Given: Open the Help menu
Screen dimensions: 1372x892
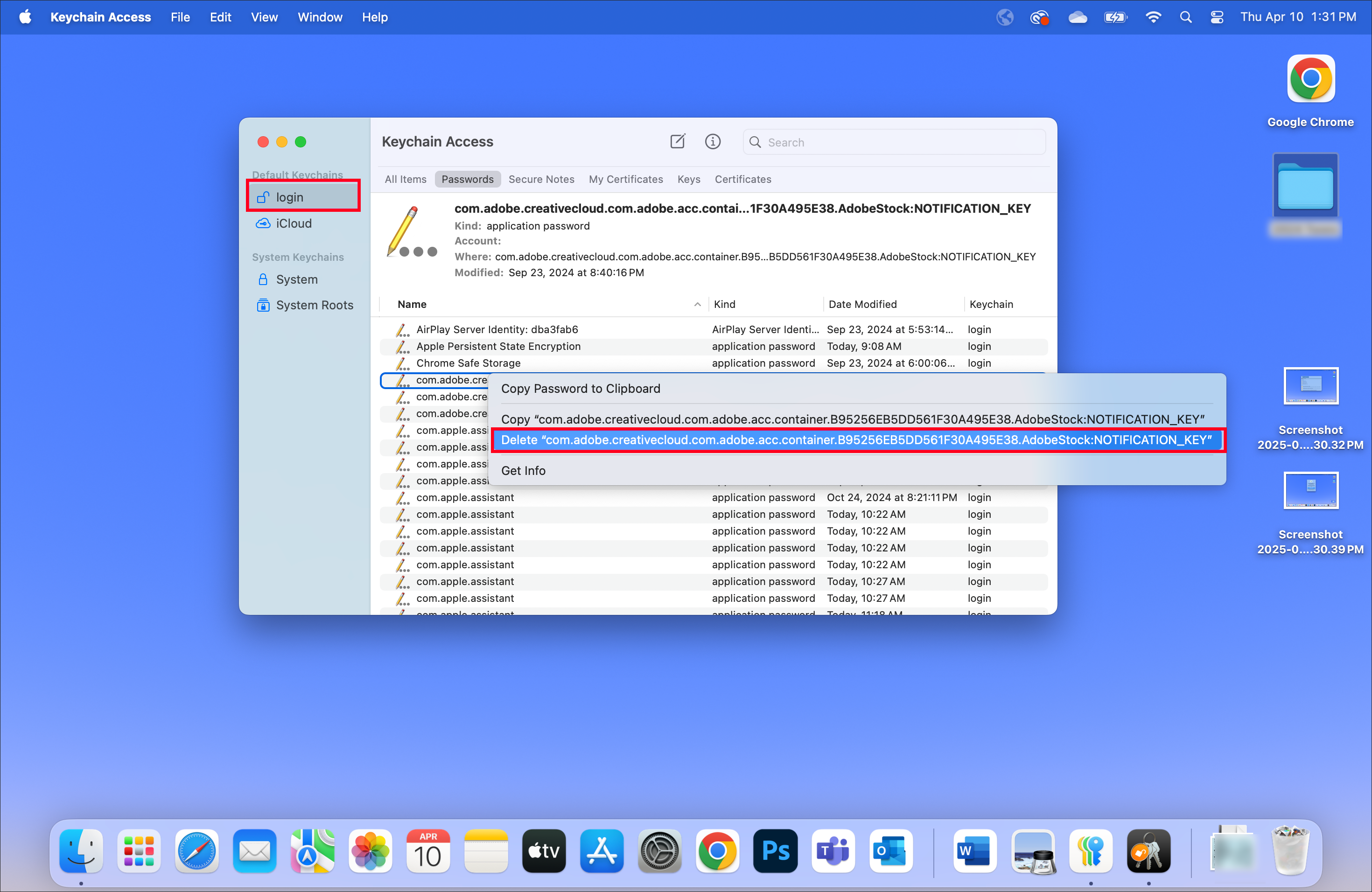Looking at the screenshot, I should [375, 17].
